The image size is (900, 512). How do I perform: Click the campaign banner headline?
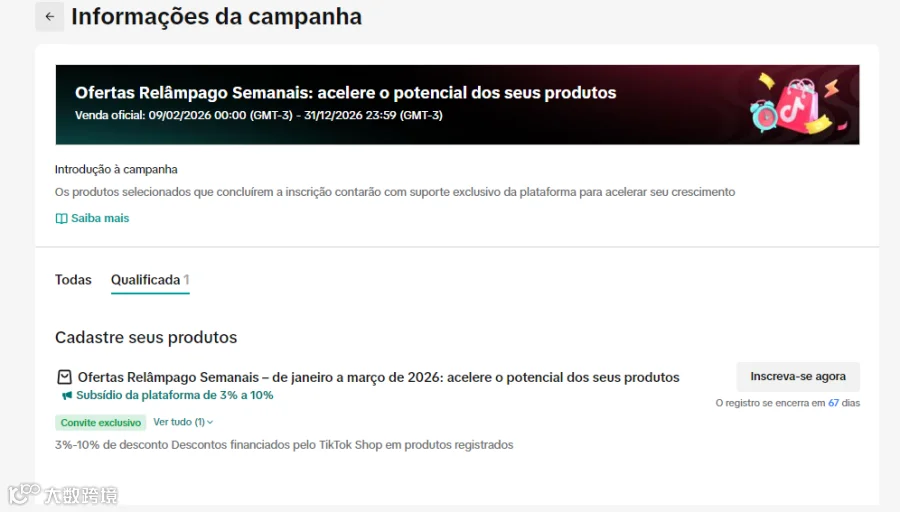(x=346, y=92)
